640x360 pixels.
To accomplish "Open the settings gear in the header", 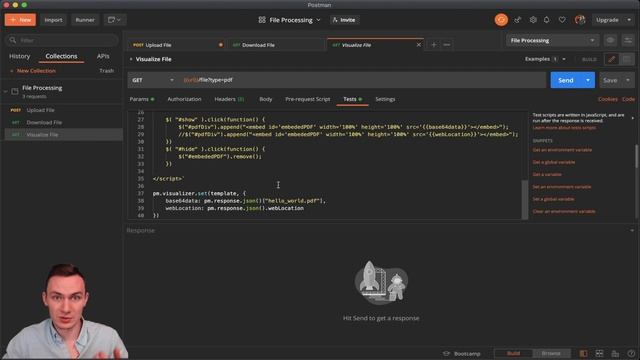I will coord(533,20).
